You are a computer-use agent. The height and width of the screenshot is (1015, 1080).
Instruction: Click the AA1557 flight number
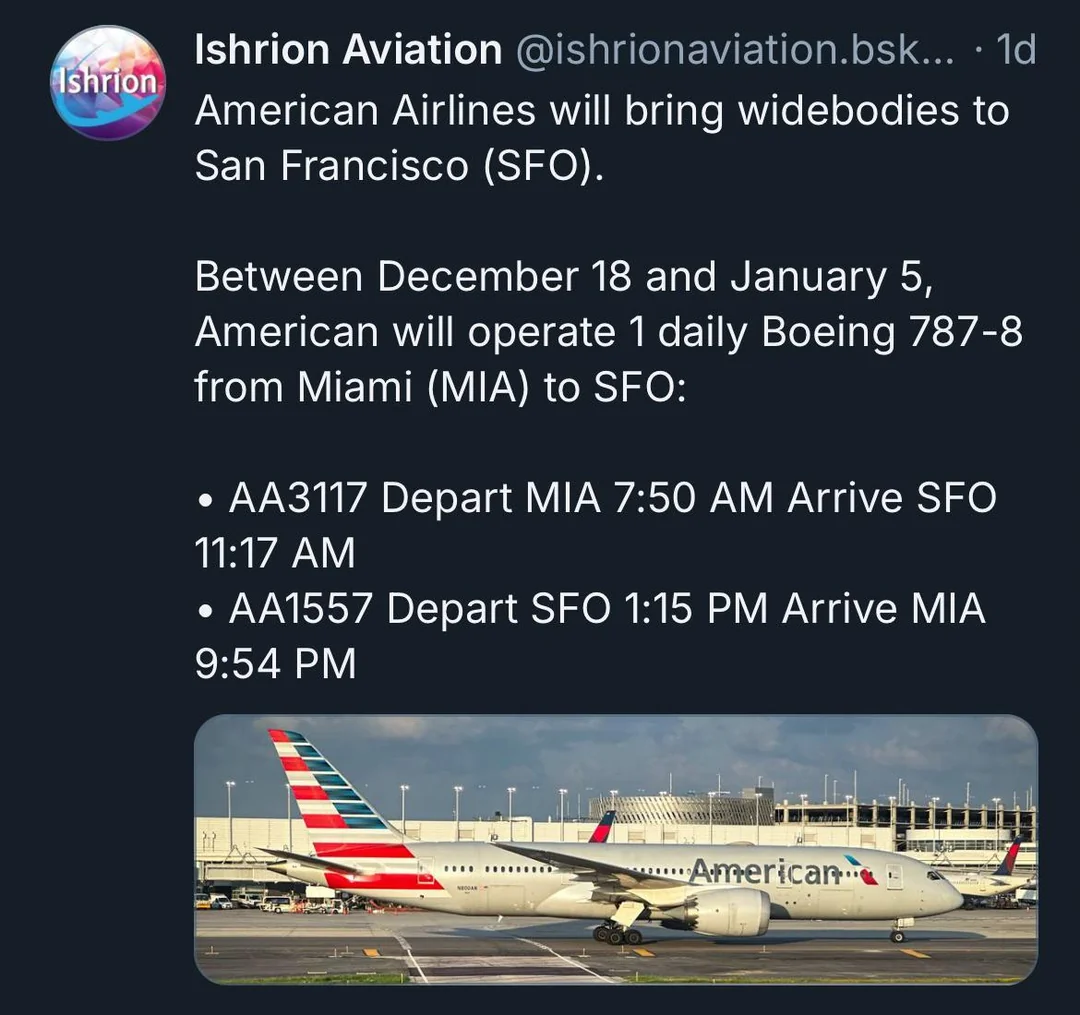[x=300, y=608]
